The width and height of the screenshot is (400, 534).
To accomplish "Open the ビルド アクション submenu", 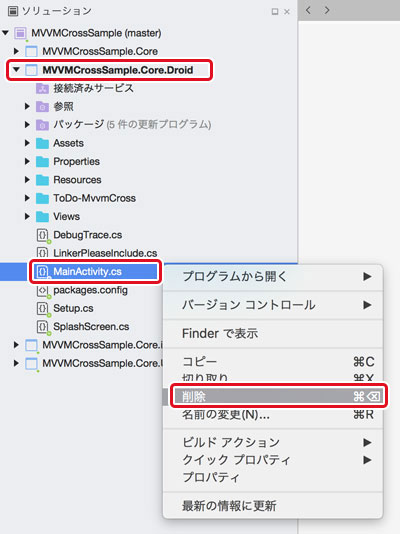I will tap(273, 442).
